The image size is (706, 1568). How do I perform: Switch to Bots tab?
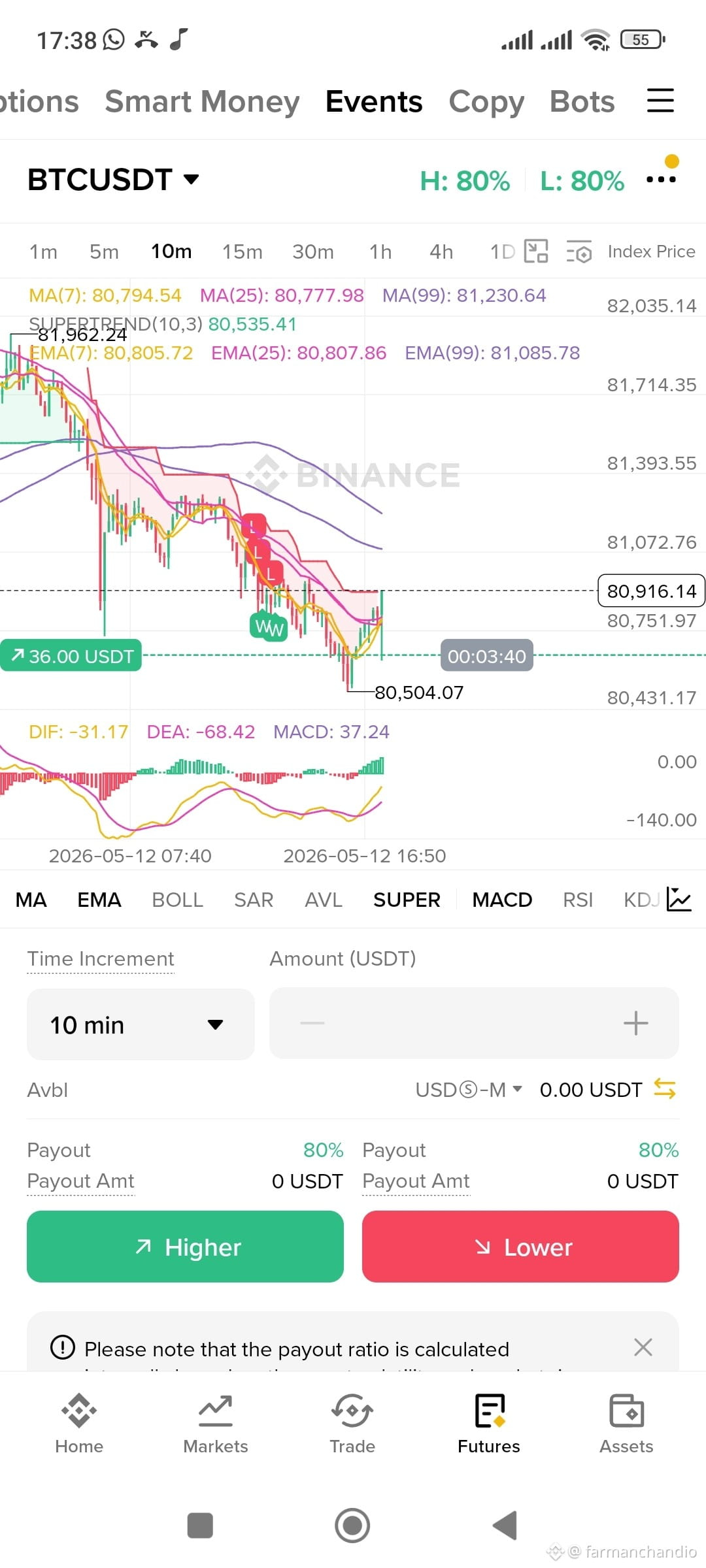click(582, 101)
